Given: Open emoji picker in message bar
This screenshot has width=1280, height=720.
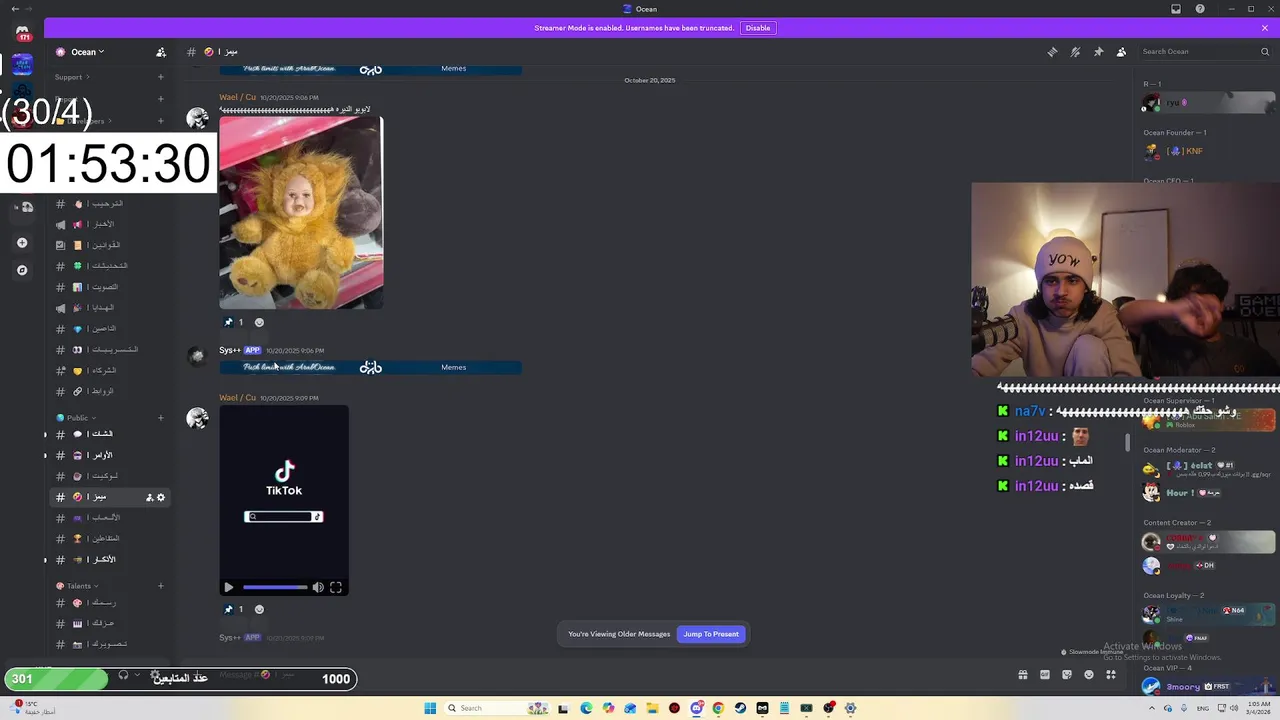Looking at the screenshot, I should [x=1089, y=675].
